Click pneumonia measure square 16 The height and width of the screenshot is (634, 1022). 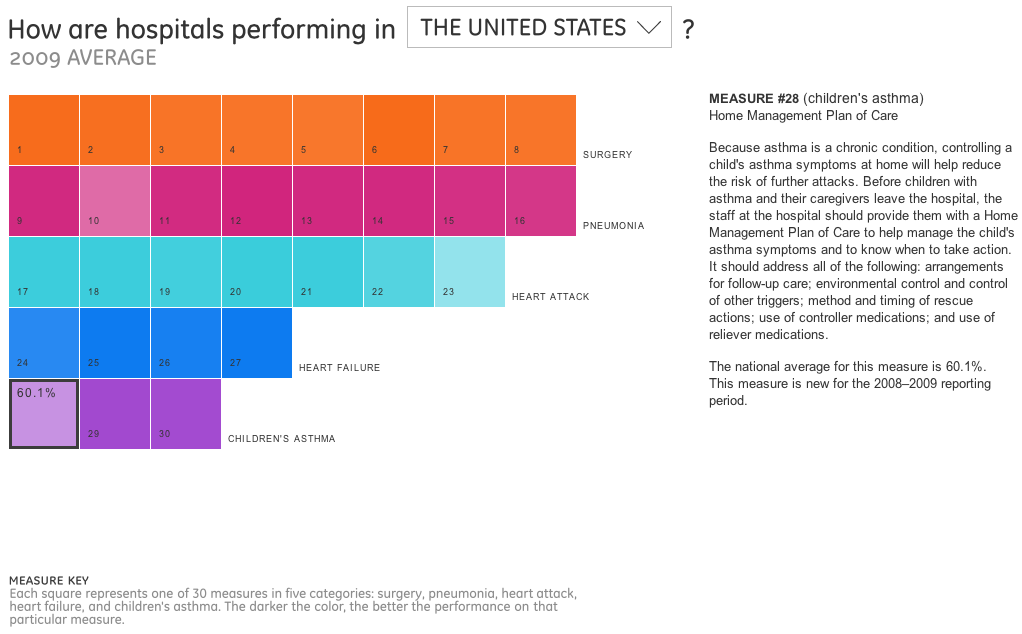(x=541, y=201)
